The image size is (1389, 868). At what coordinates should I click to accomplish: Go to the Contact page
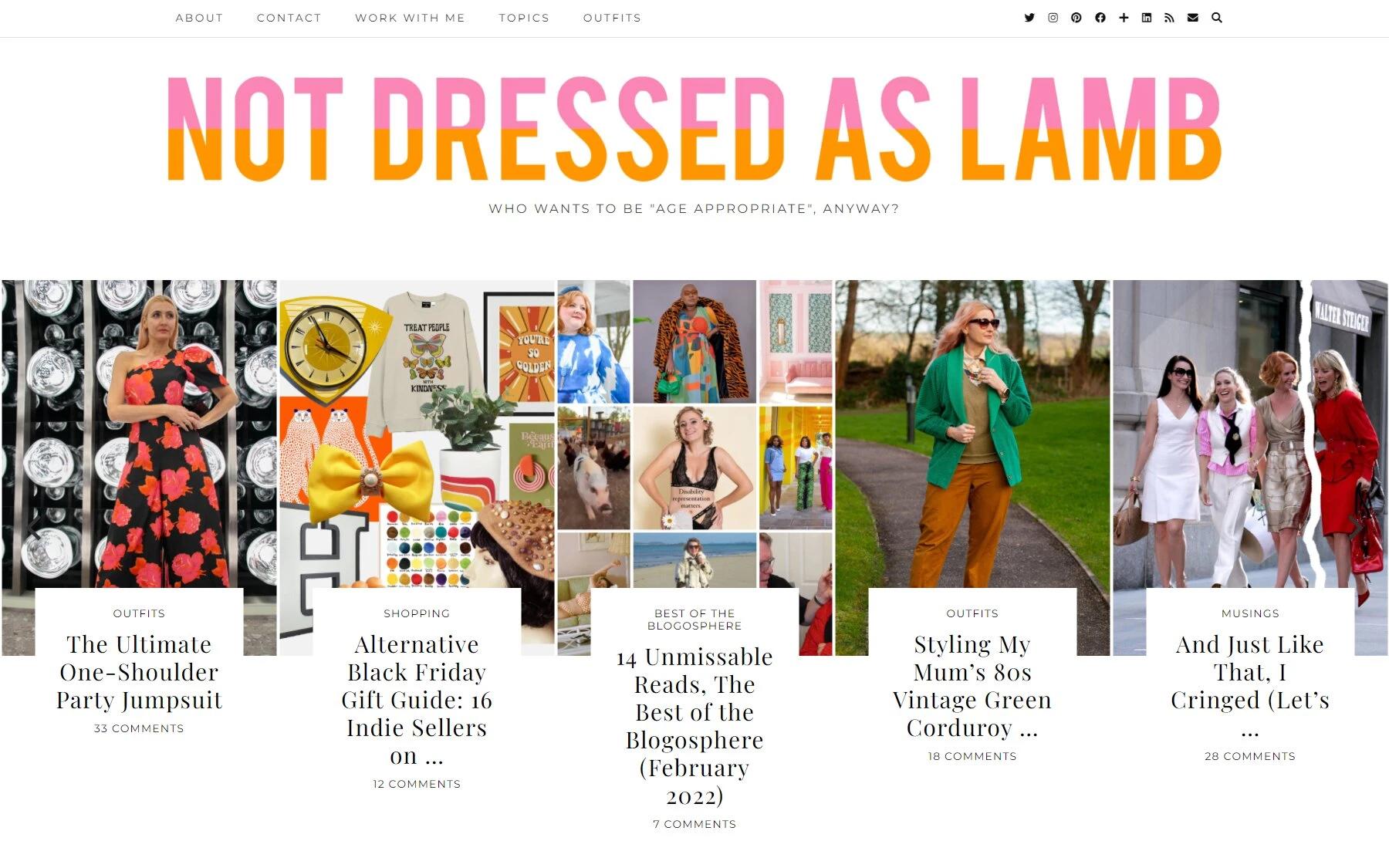click(289, 18)
